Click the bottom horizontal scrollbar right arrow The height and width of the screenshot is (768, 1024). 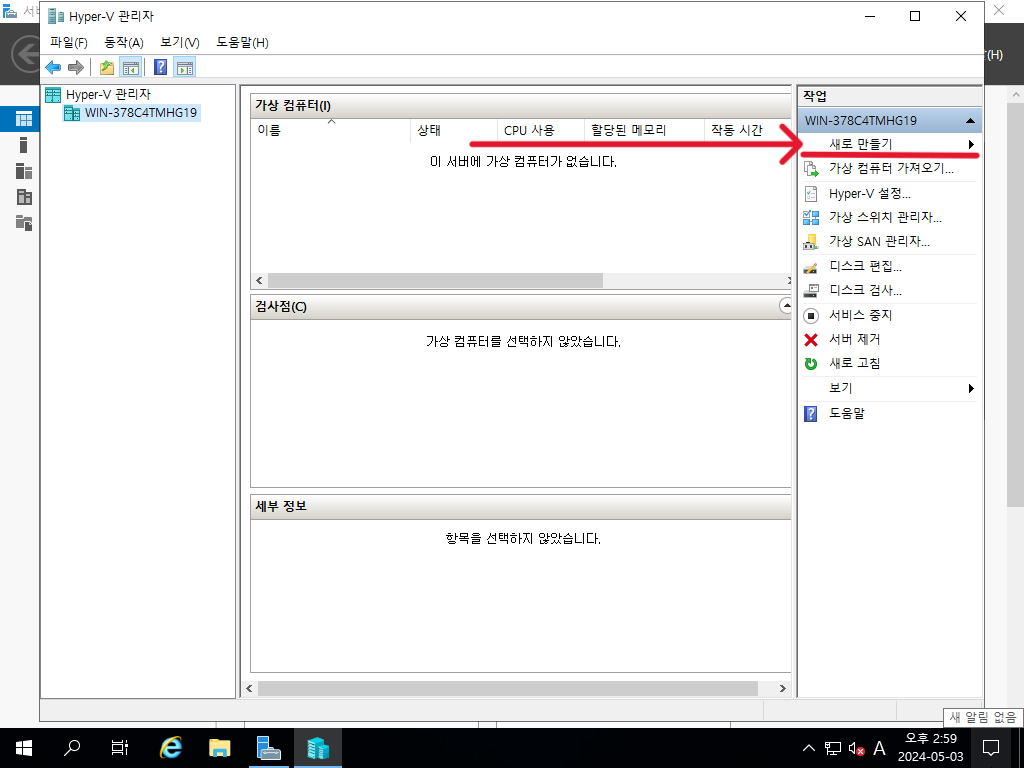click(782, 688)
